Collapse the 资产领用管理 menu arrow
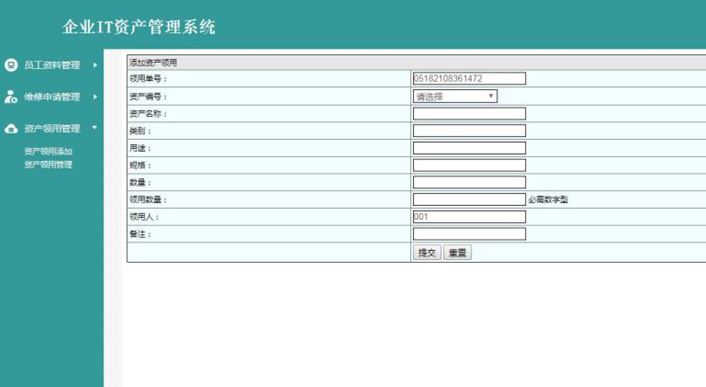Image resolution: width=706 pixels, height=387 pixels. (x=95, y=128)
